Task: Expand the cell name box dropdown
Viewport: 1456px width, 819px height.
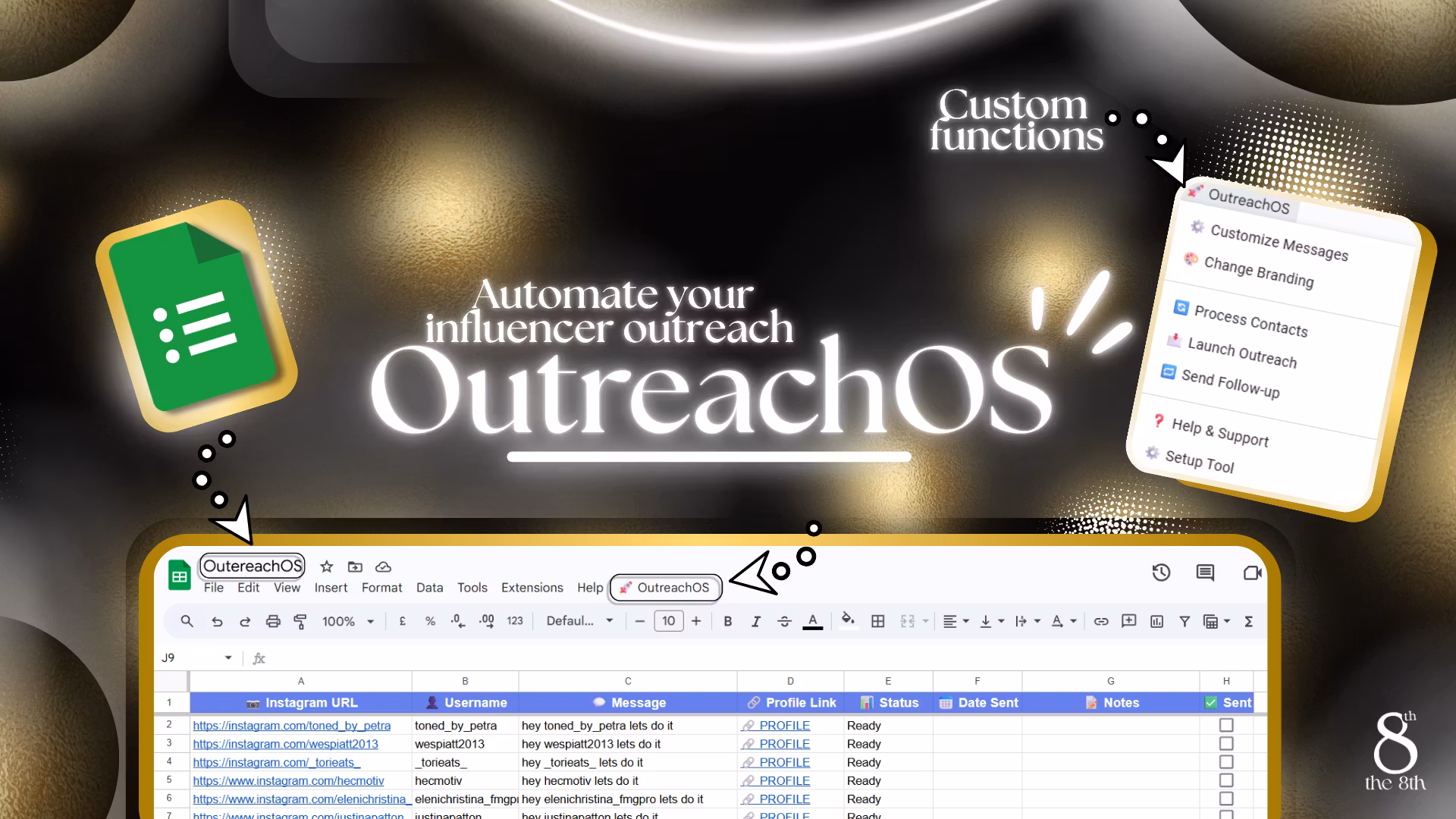Action: point(228,658)
